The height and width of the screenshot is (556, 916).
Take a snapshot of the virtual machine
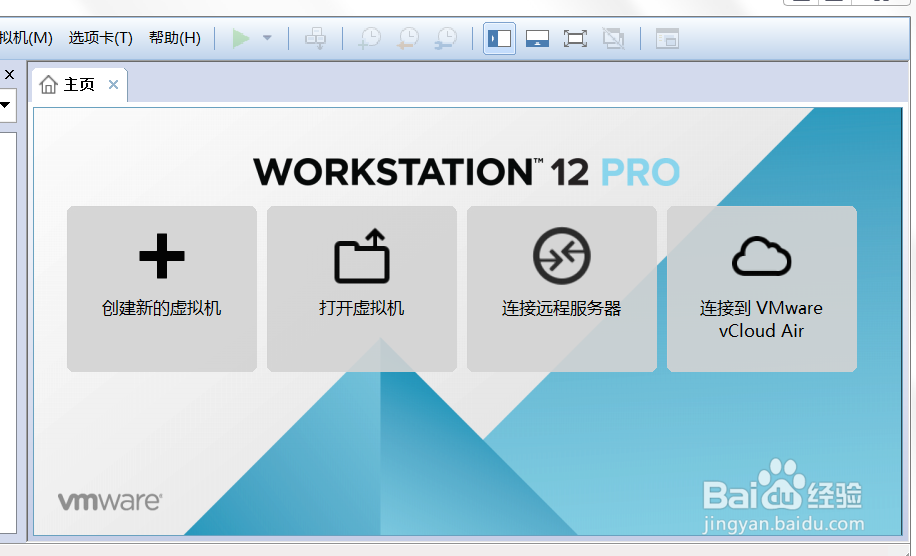369,39
